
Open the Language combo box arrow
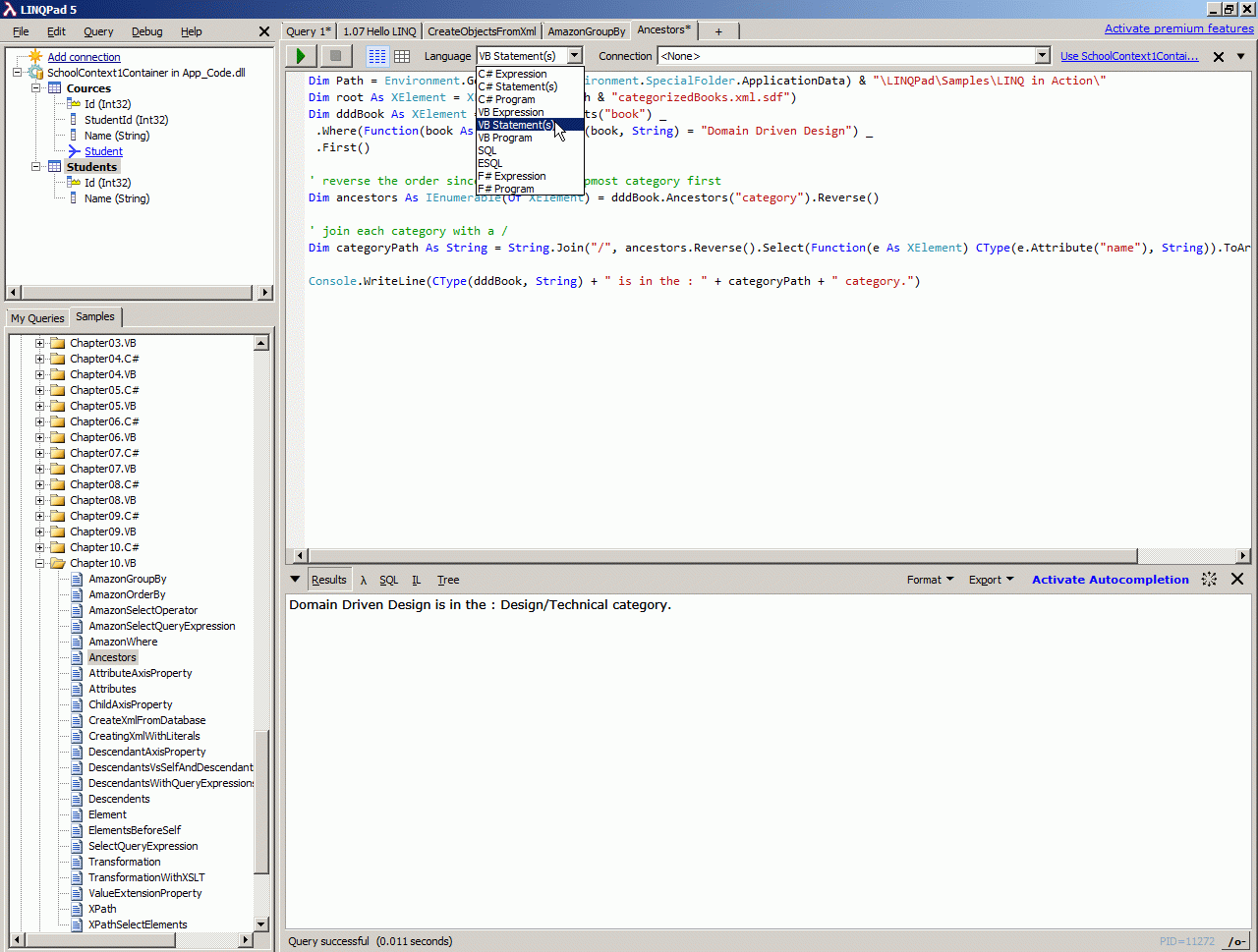(575, 56)
